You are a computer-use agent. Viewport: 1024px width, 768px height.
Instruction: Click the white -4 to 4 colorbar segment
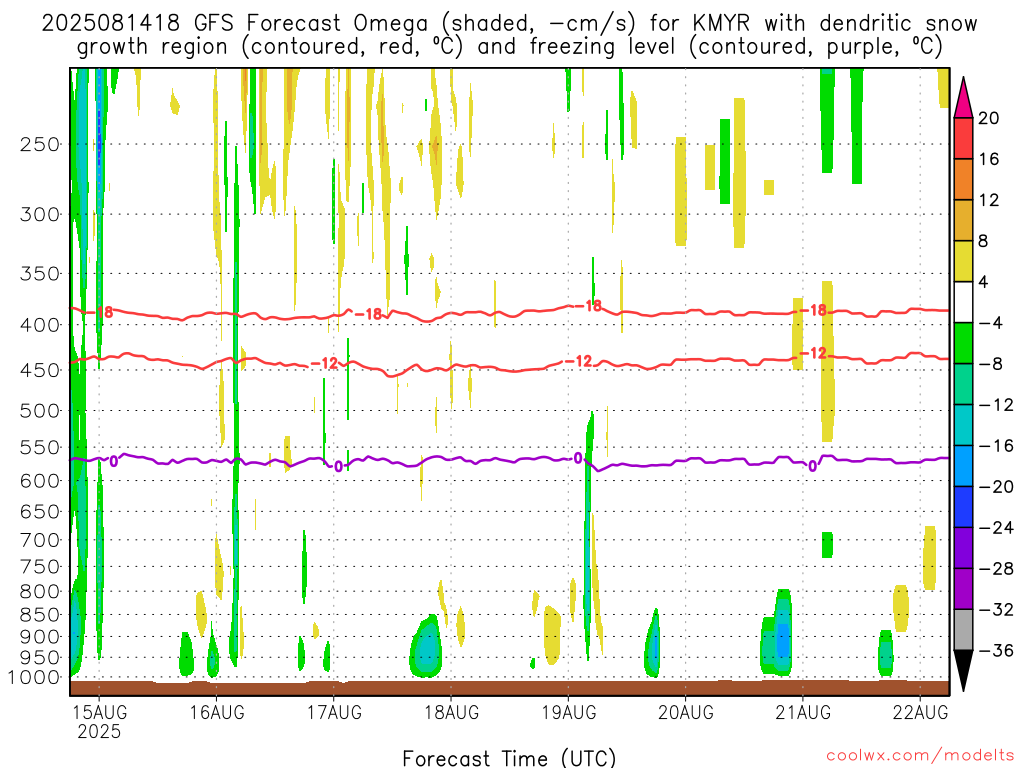coord(963,302)
